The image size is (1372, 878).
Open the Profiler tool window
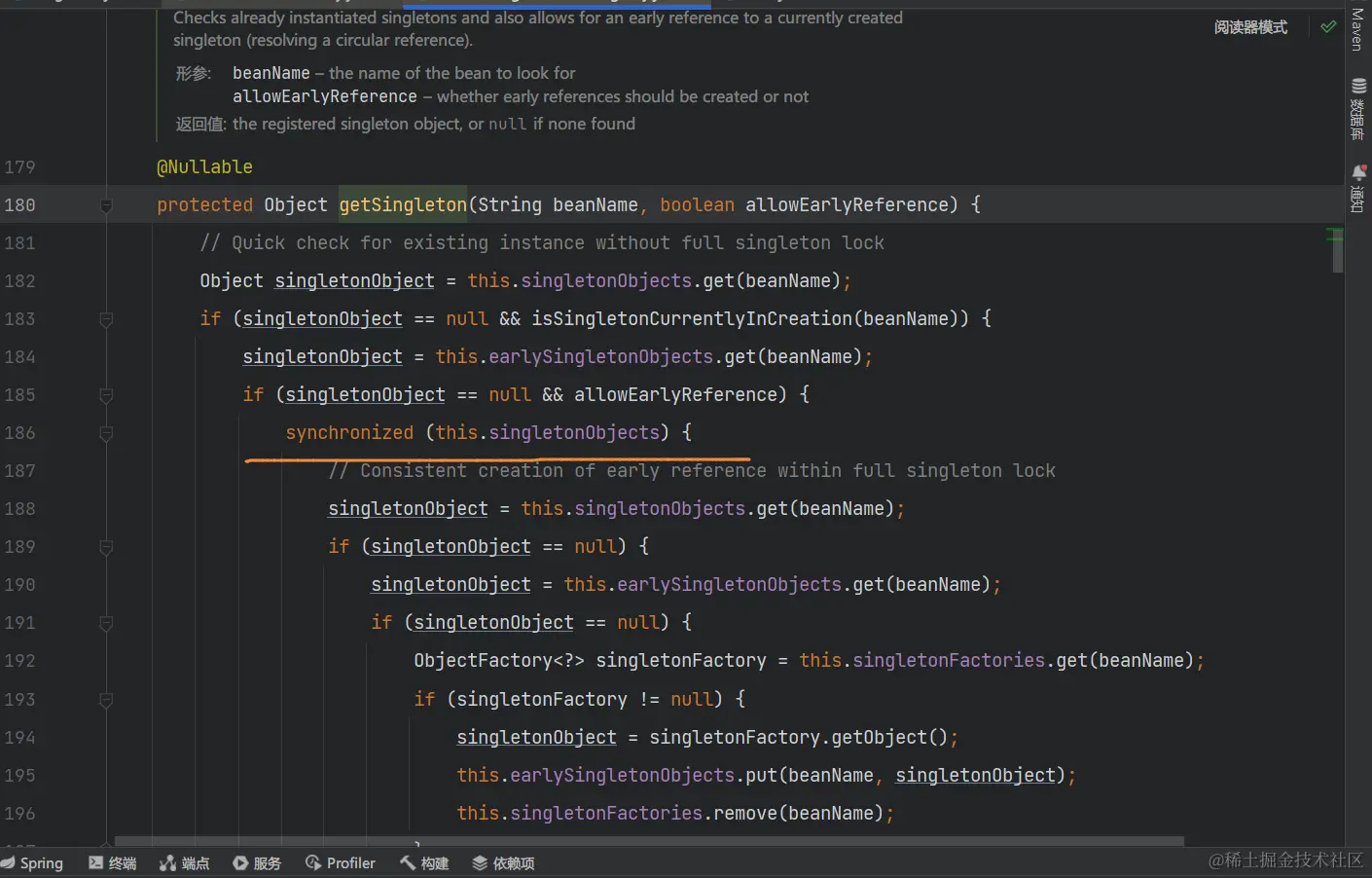pyautogui.click(x=341, y=863)
